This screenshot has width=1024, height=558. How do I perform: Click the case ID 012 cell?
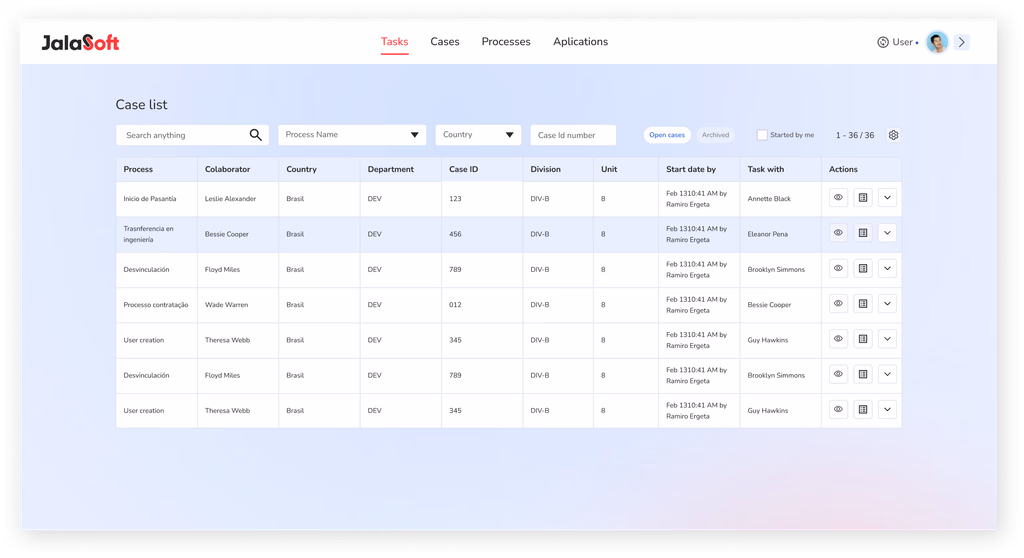[482, 304]
